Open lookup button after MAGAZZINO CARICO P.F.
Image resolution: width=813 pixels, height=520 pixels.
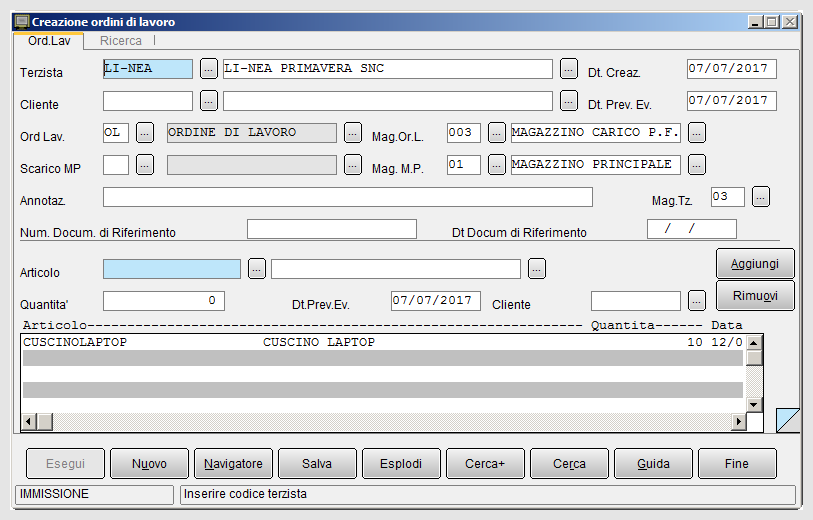[x=697, y=133]
